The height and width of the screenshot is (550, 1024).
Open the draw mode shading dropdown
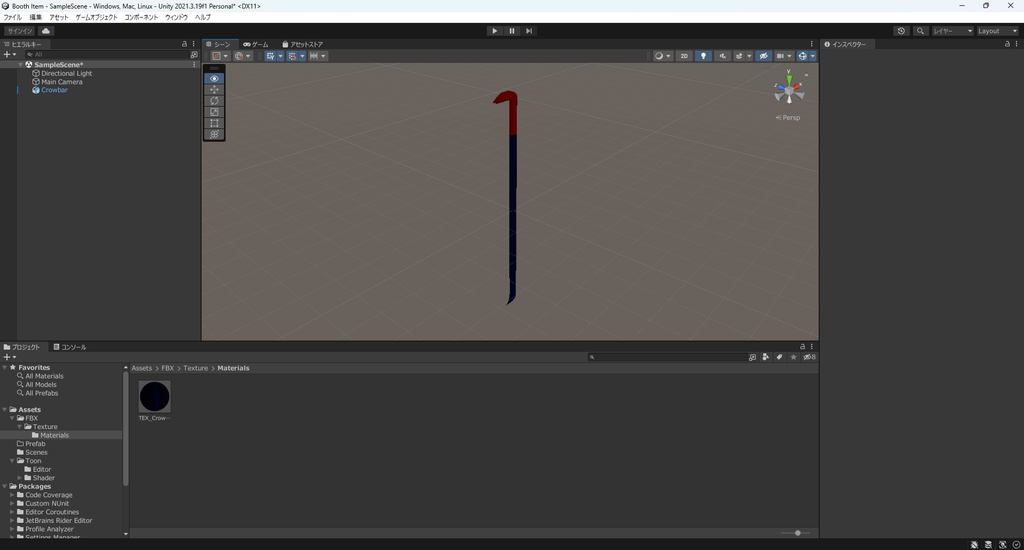(x=662, y=56)
